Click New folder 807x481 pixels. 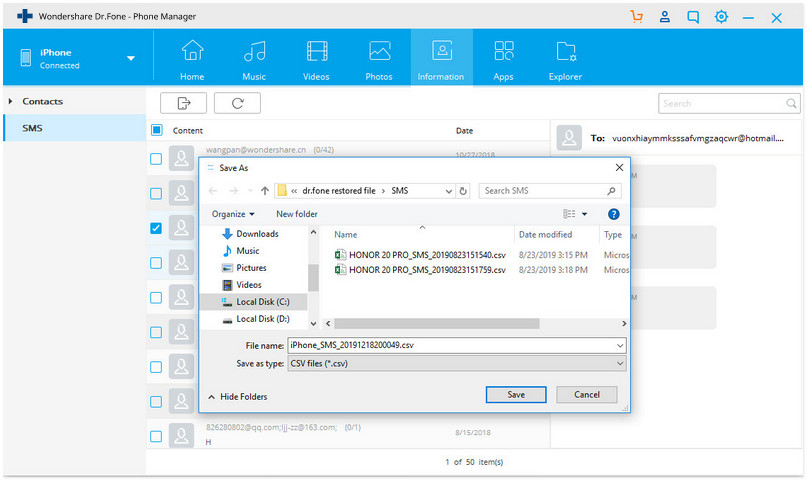(x=296, y=214)
